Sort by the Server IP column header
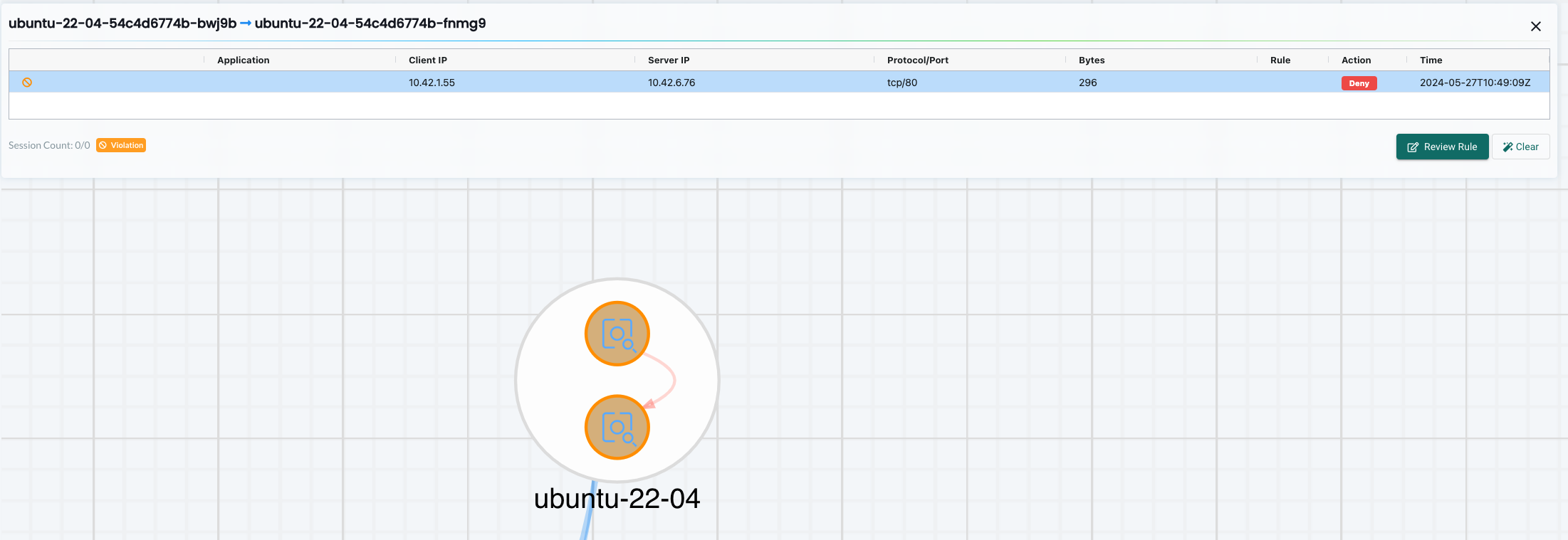Viewport: 1568px width, 540px height. (x=669, y=60)
